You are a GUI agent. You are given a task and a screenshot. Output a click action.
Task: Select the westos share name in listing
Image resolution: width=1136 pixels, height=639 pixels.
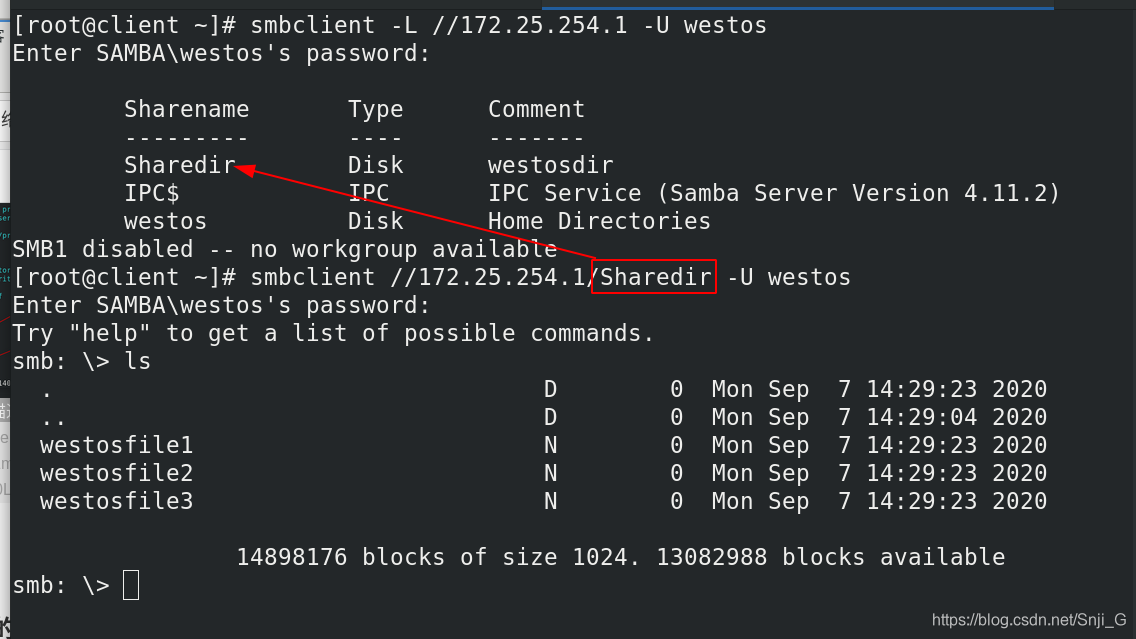[x=165, y=221]
